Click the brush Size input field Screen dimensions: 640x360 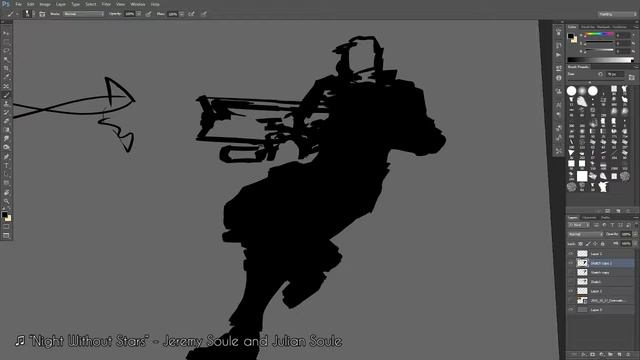(615, 74)
